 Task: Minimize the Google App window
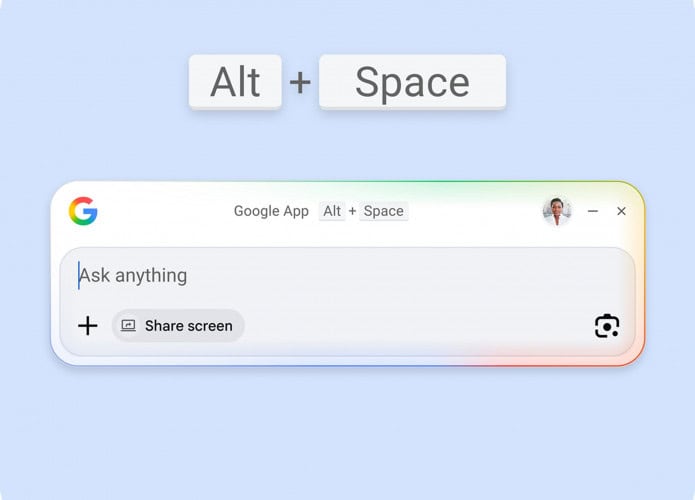(593, 211)
